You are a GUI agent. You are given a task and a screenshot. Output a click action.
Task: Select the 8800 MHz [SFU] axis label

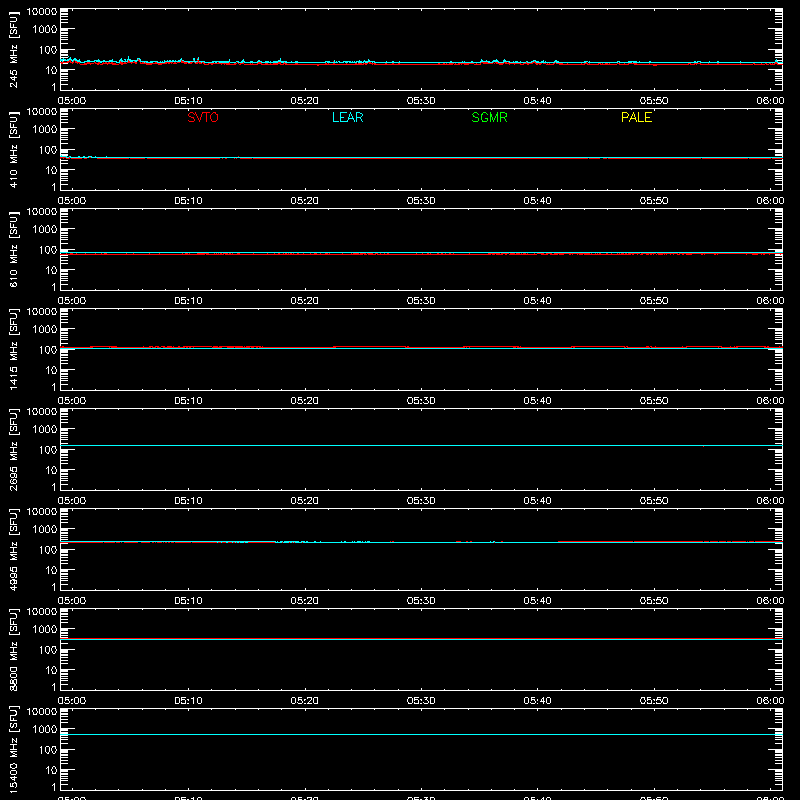(x=13, y=649)
